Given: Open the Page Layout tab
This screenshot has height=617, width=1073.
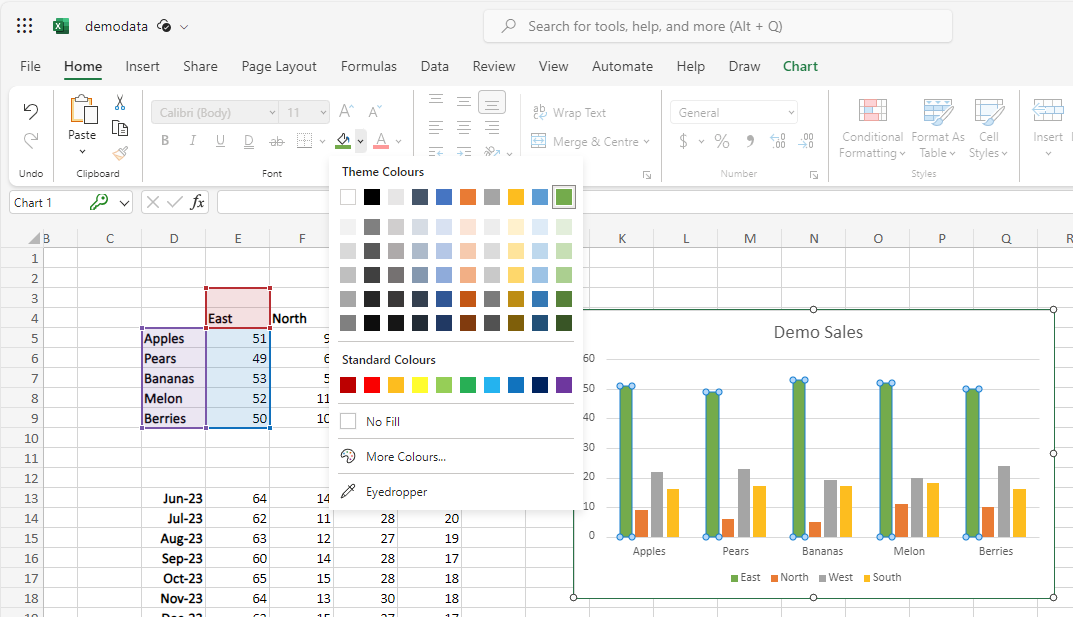Looking at the screenshot, I should click(279, 66).
